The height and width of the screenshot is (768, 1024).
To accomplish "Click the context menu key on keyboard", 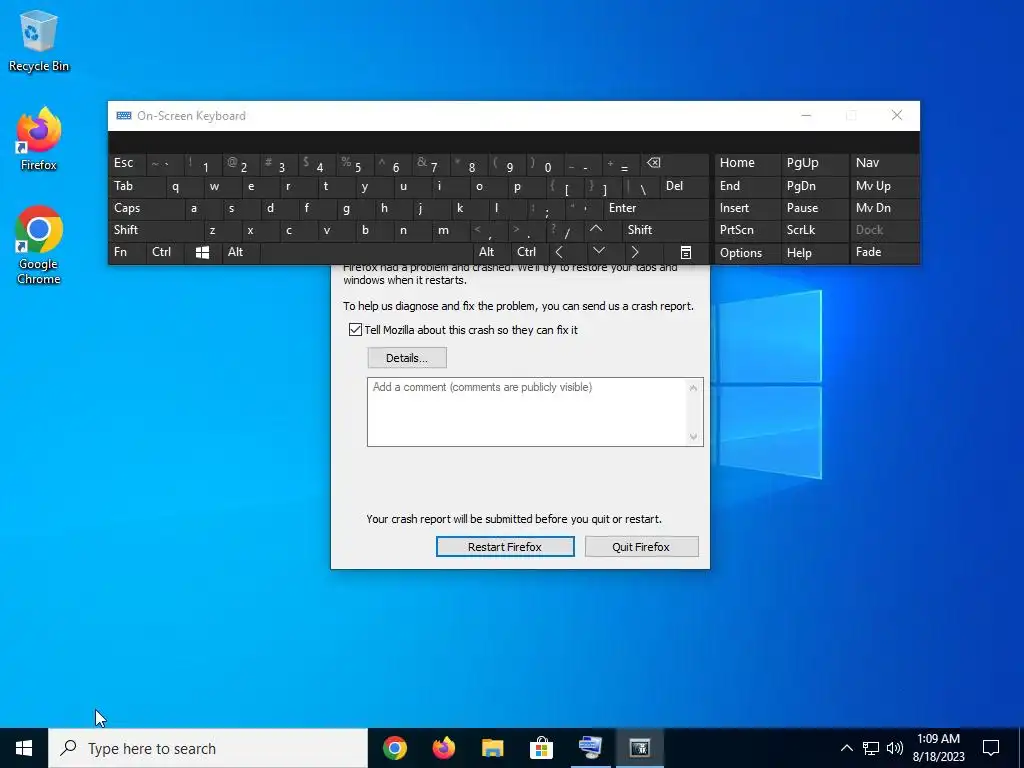I will click(x=685, y=253).
